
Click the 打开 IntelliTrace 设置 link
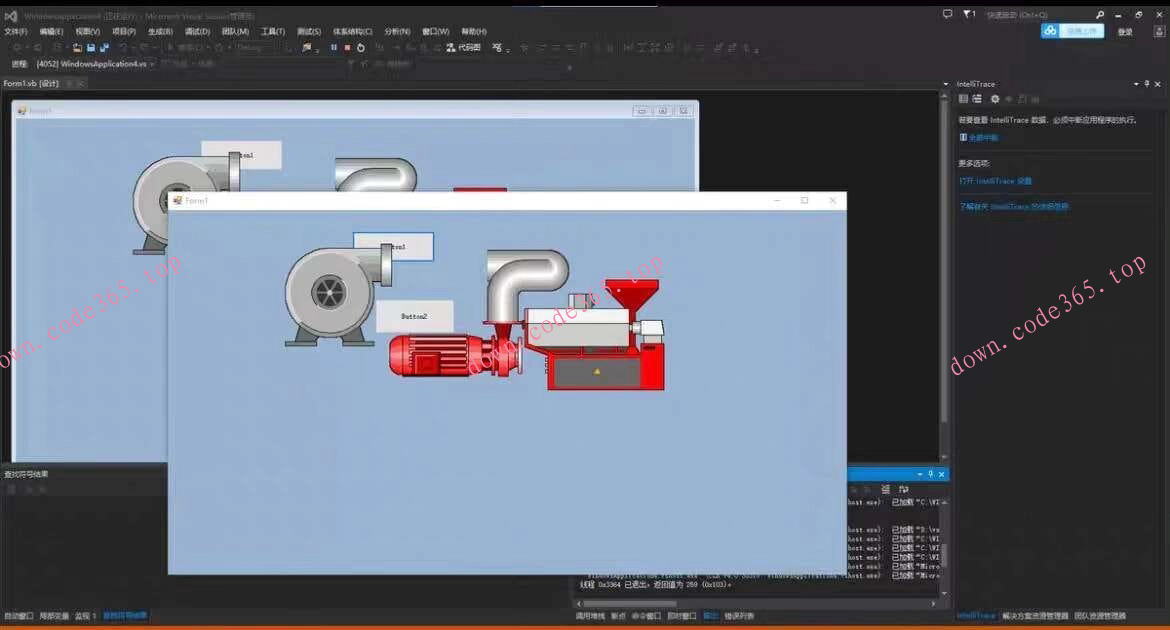(x=995, y=181)
